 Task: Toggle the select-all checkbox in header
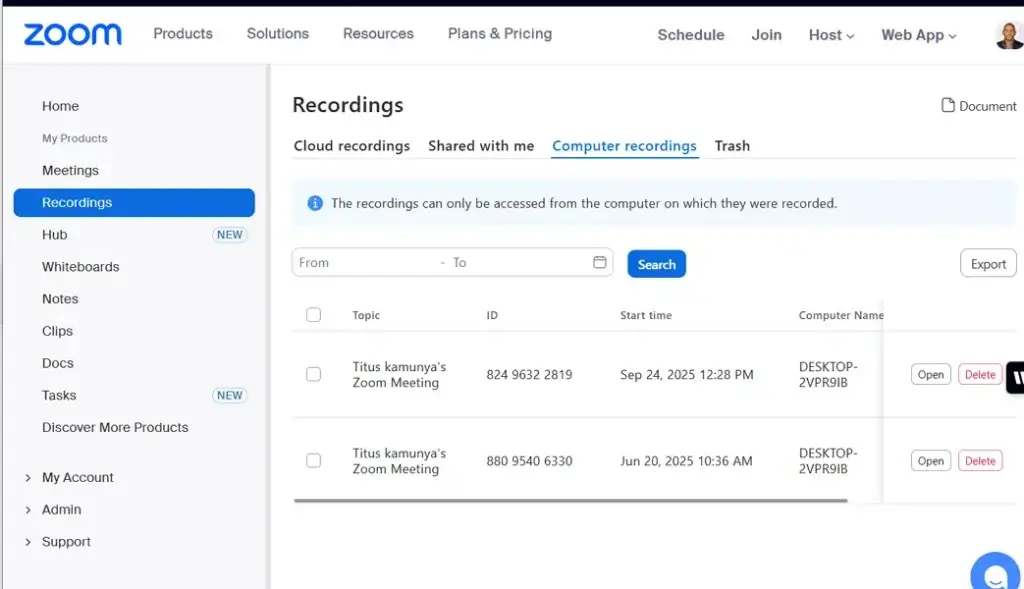tap(314, 315)
